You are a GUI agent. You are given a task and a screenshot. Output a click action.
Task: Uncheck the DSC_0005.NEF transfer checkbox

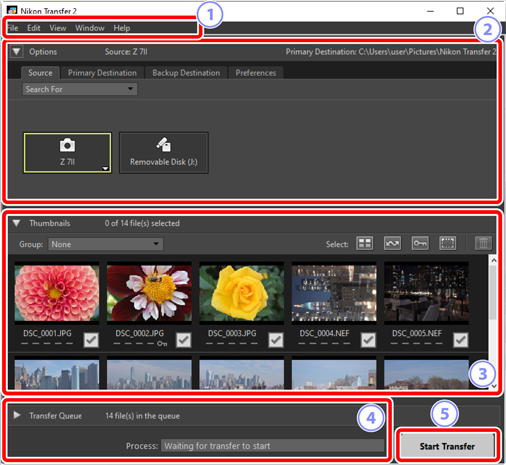point(461,340)
